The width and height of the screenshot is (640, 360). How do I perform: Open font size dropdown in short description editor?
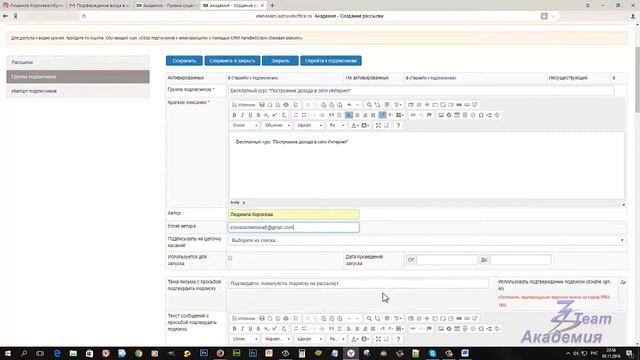click(337, 125)
